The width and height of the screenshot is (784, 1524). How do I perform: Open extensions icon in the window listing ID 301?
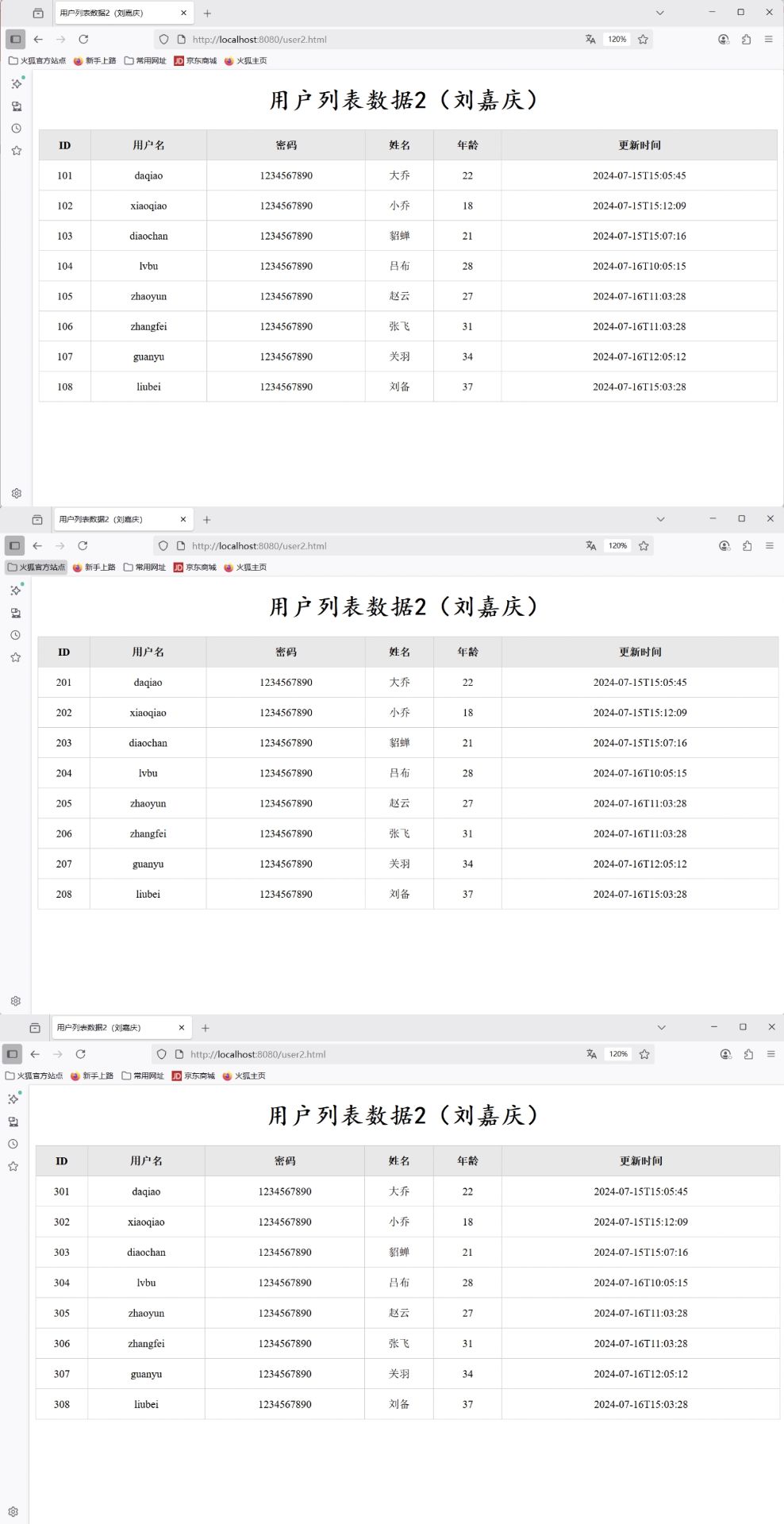748,1054
